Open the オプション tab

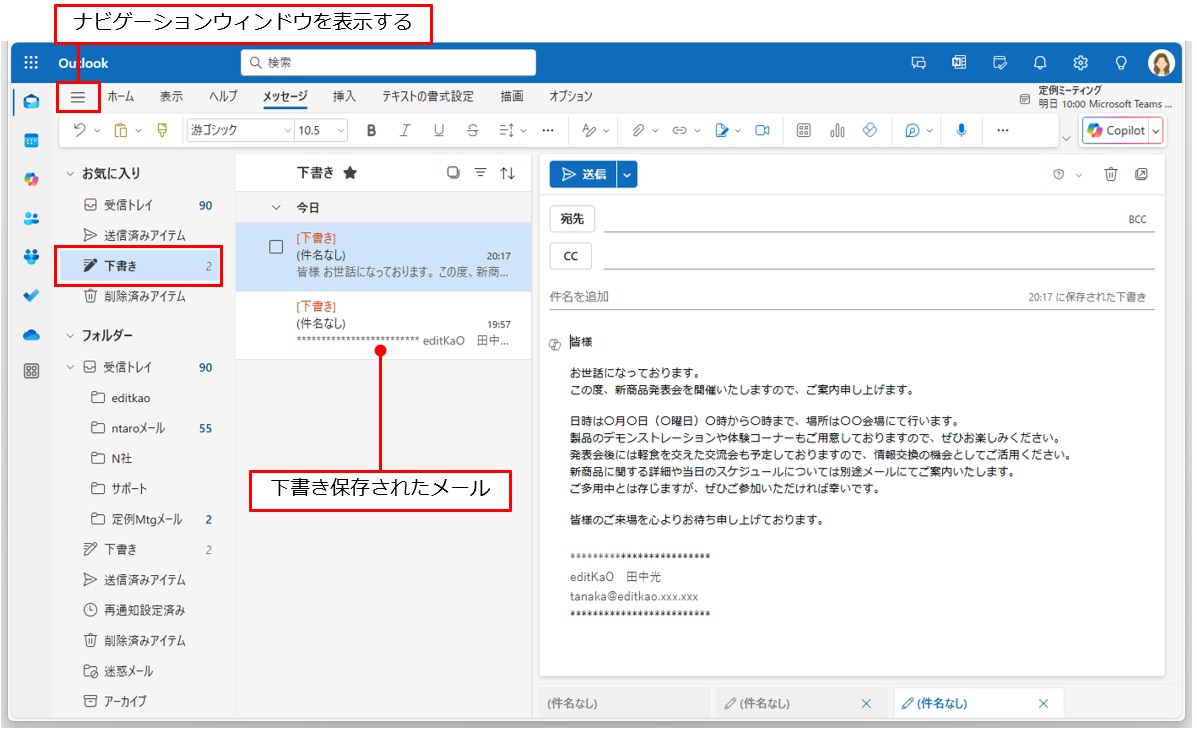pyautogui.click(x=570, y=96)
